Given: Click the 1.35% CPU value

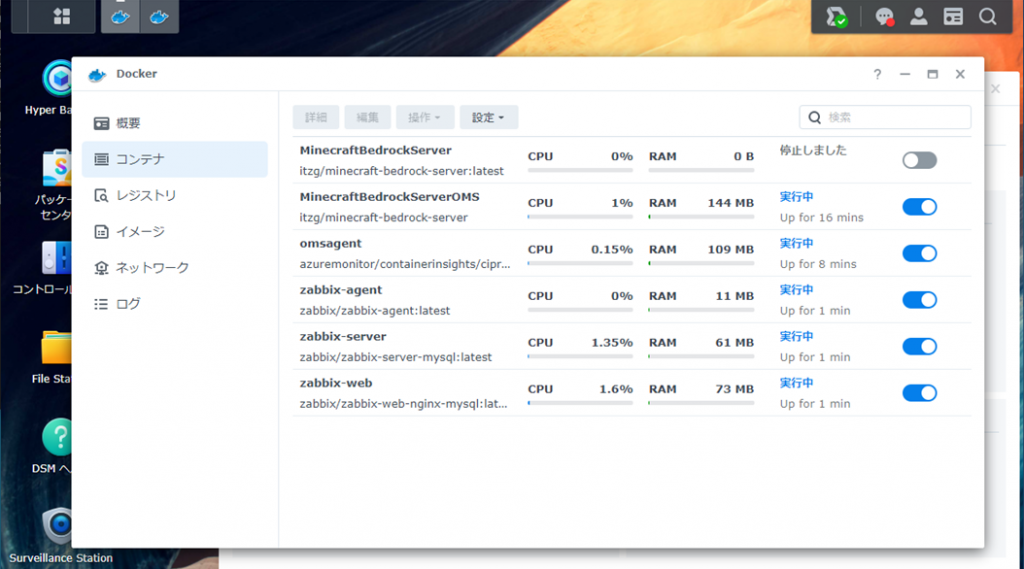Looking at the screenshot, I should tap(612, 342).
